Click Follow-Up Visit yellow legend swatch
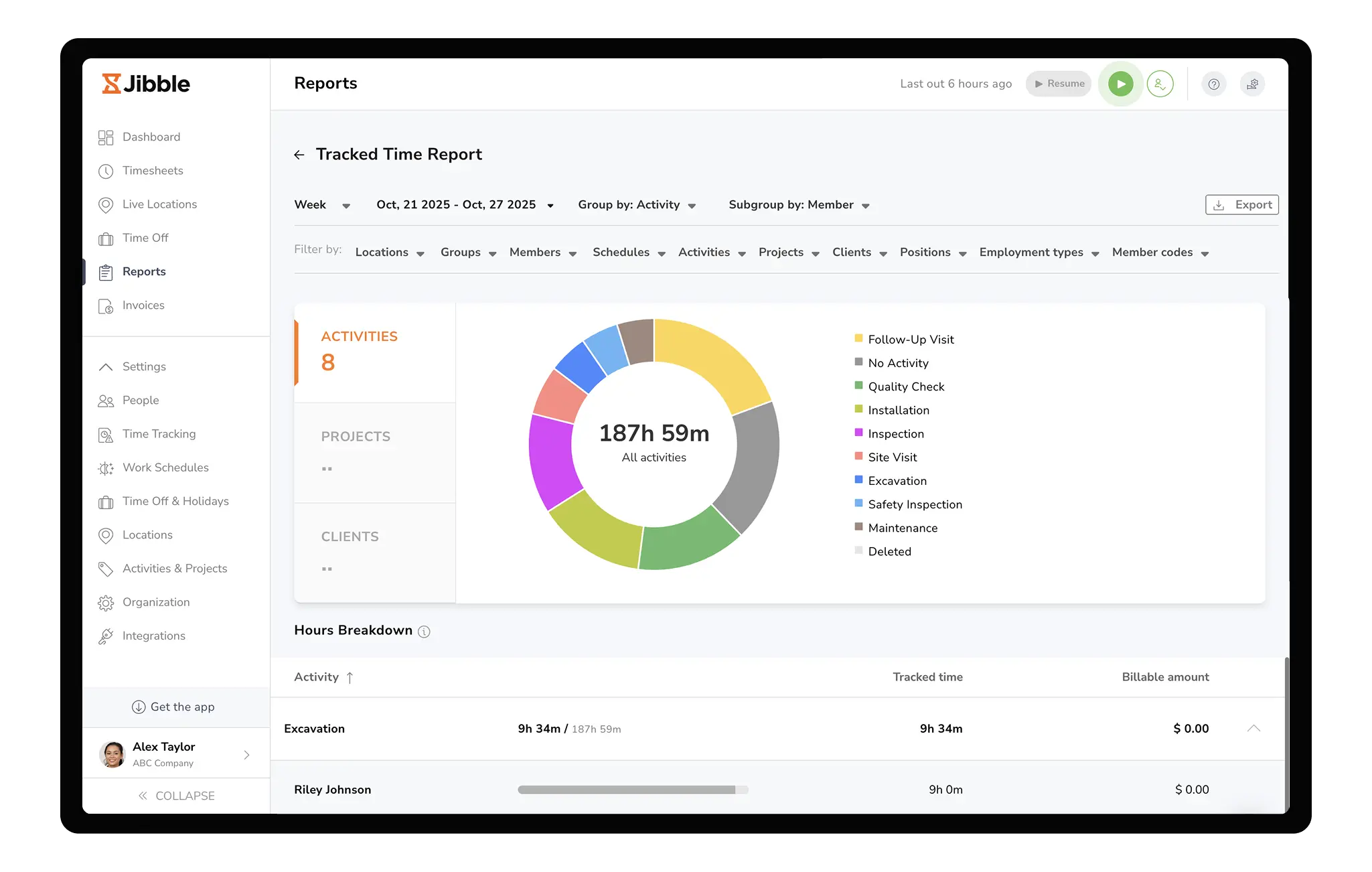Image resolution: width=1372 pixels, height=872 pixels. (858, 338)
